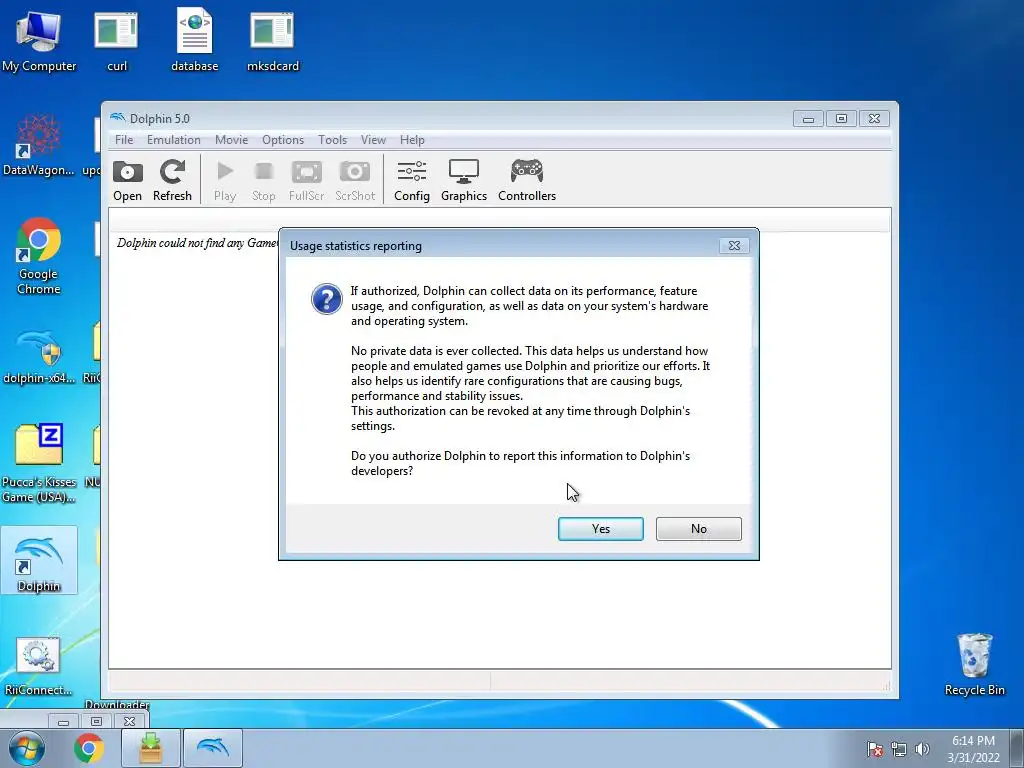Image resolution: width=1024 pixels, height=768 pixels.
Task: Open the Help menu
Action: pyautogui.click(x=412, y=140)
